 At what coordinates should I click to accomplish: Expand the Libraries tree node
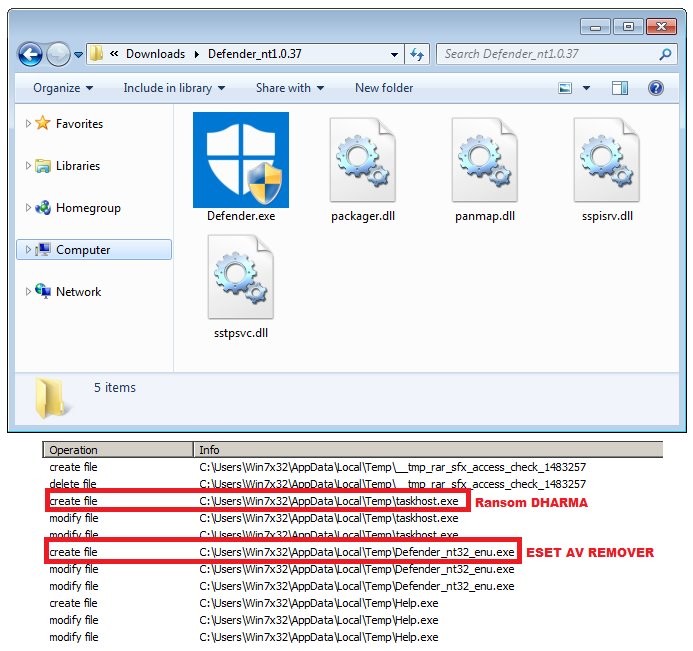[x=27, y=166]
